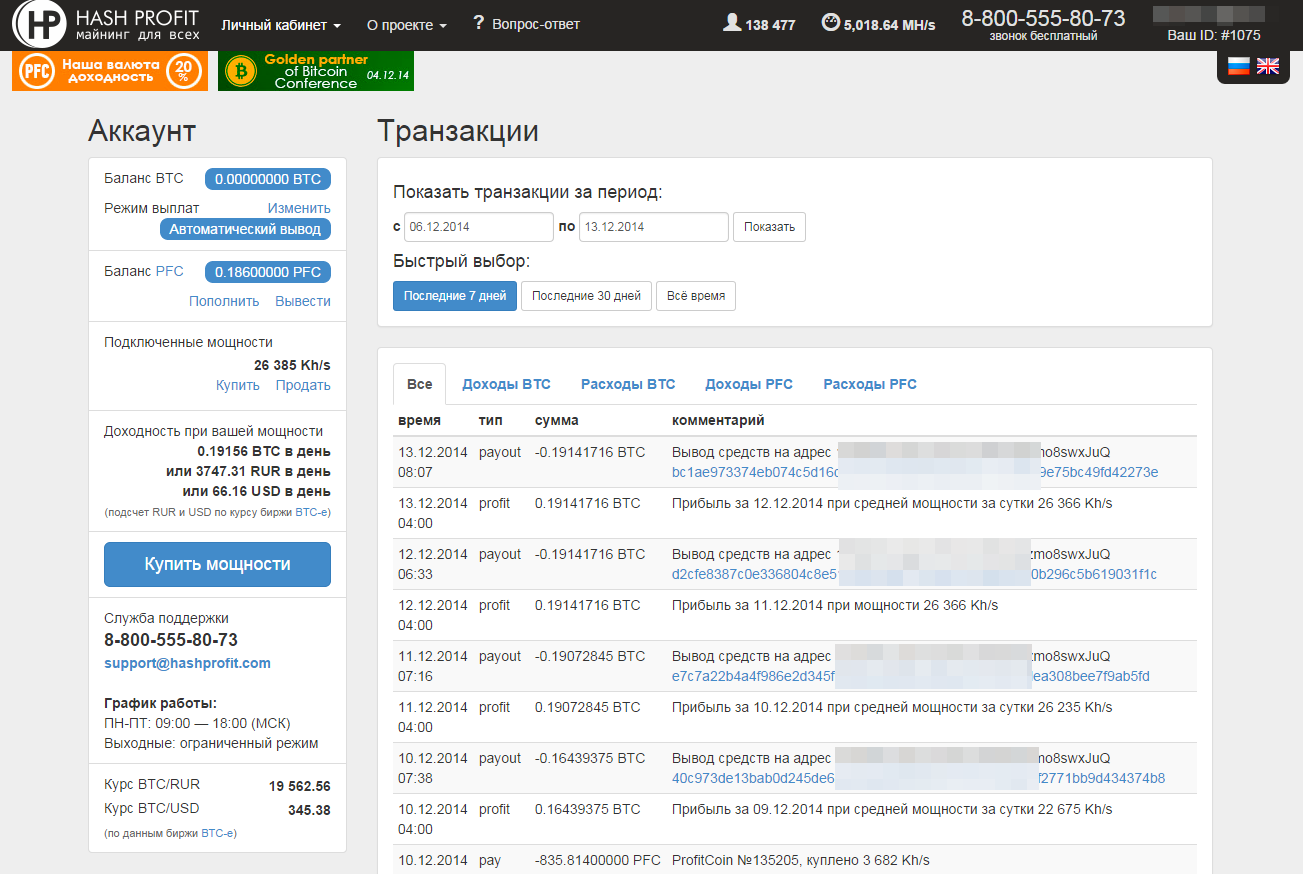Screen dimensions: 1303x874
Task: Click the start date field 06.12.2014
Action: click(478, 227)
